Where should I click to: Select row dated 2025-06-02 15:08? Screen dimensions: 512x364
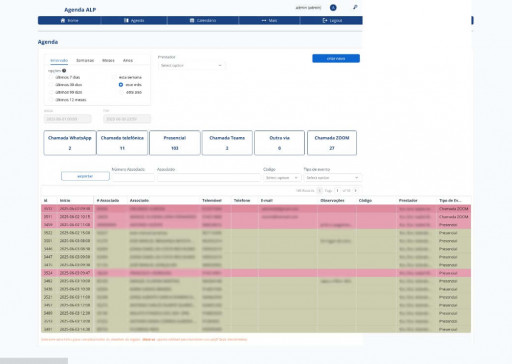[x=256, y=233]
